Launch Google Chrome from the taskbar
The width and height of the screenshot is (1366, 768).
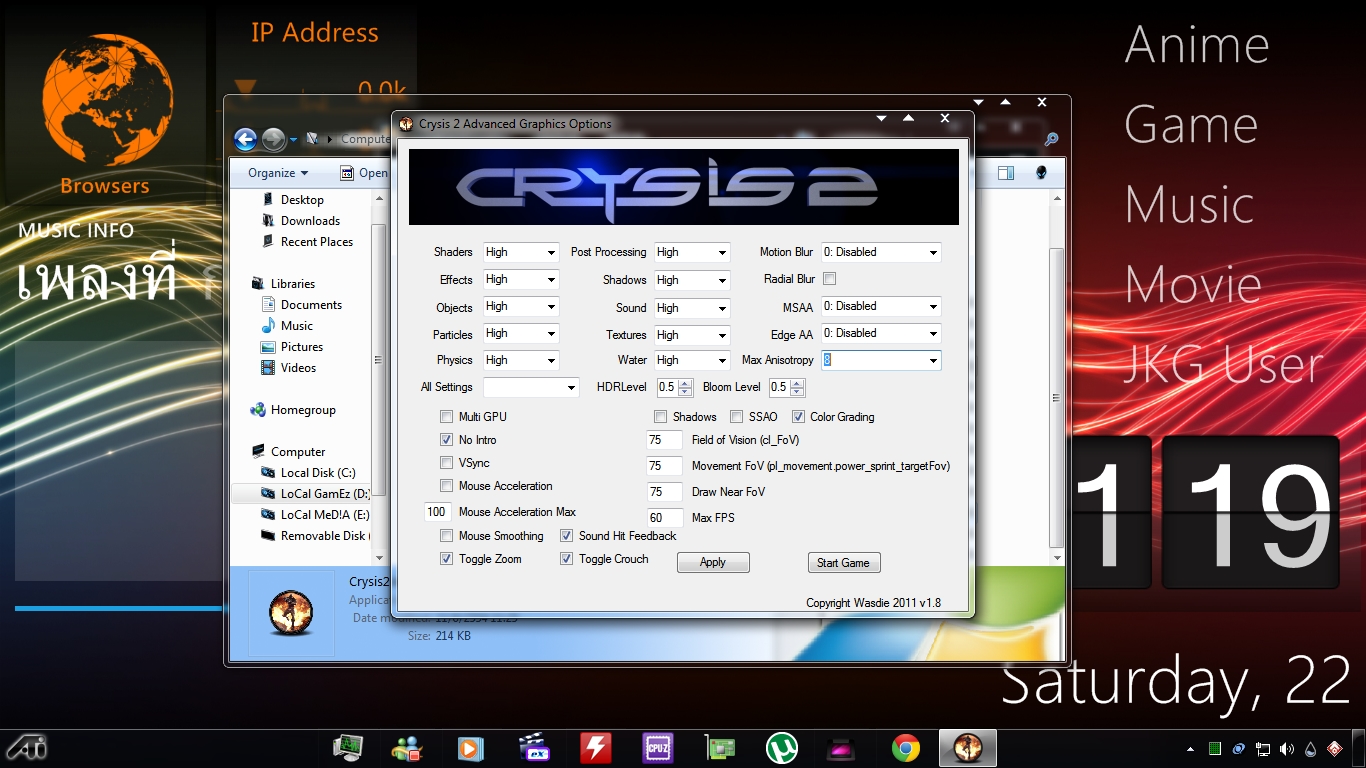[x=906, y=748]
